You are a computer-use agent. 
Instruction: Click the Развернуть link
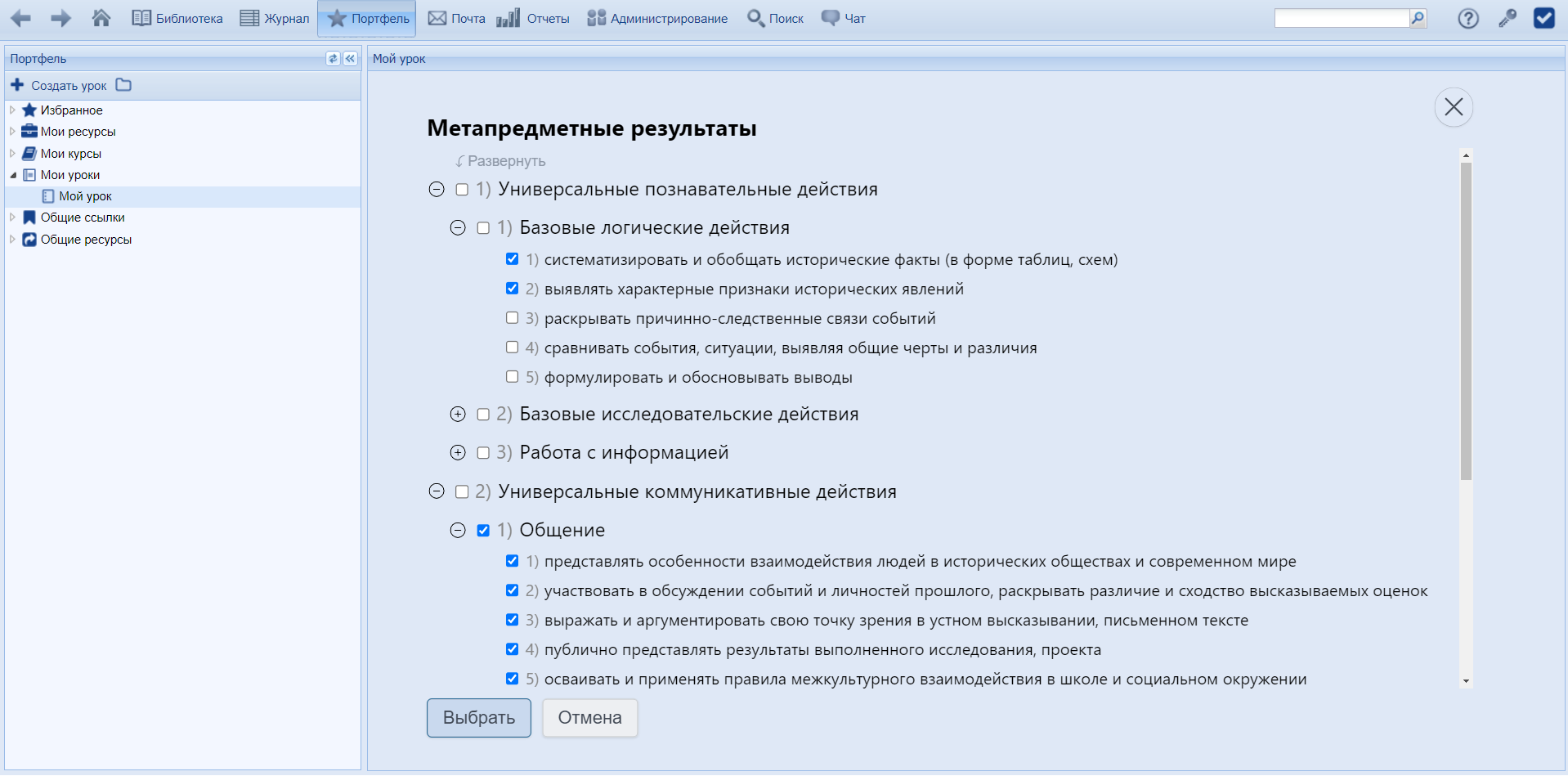point(500,161)
